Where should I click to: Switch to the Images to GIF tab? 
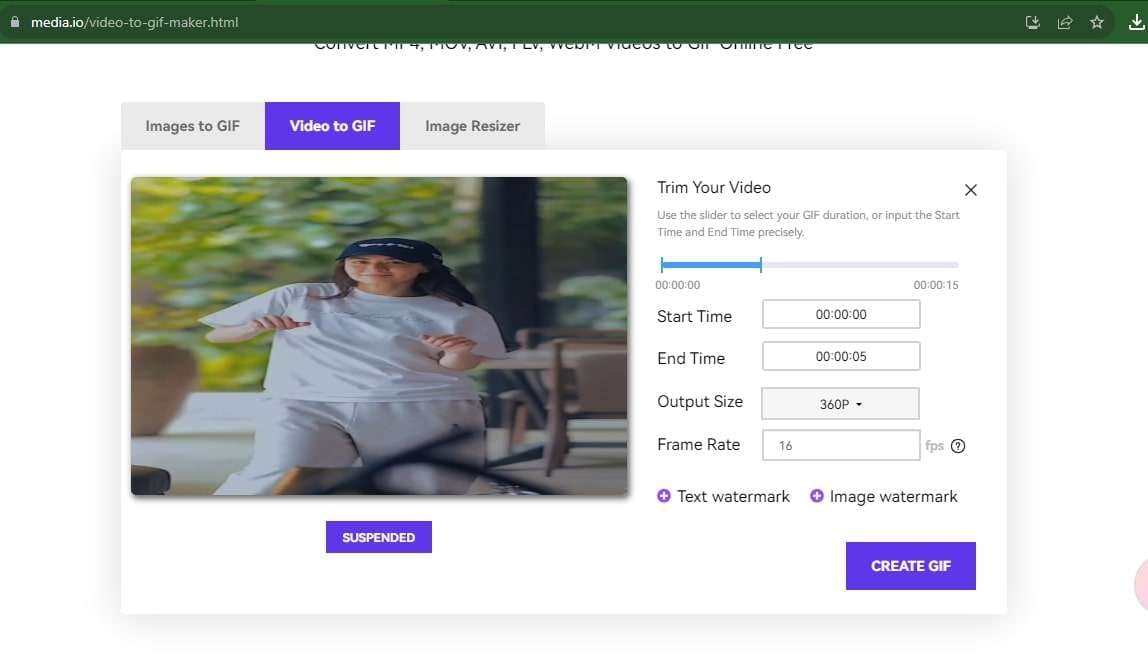192,126
